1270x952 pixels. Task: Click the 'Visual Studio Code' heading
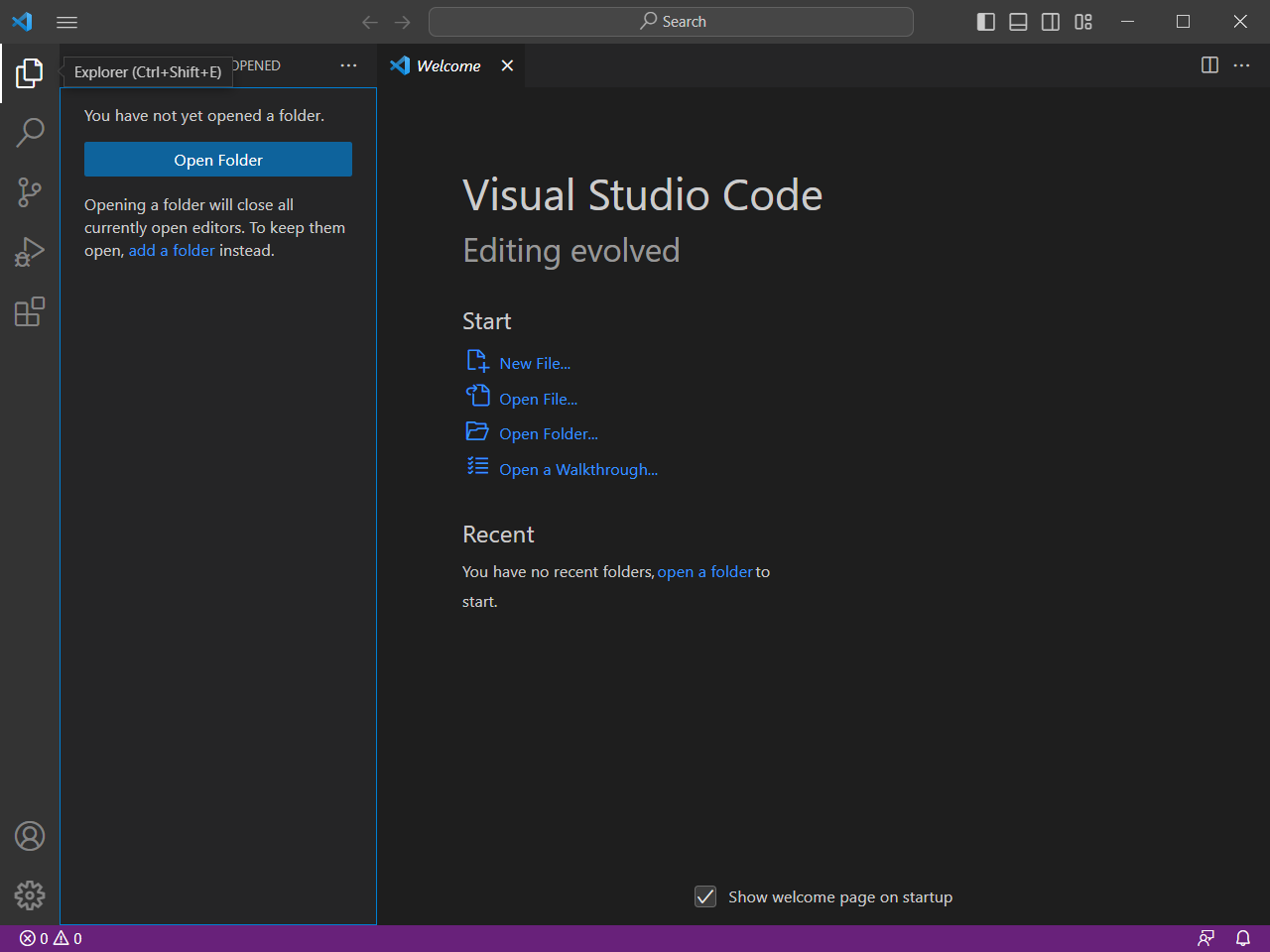643,195
